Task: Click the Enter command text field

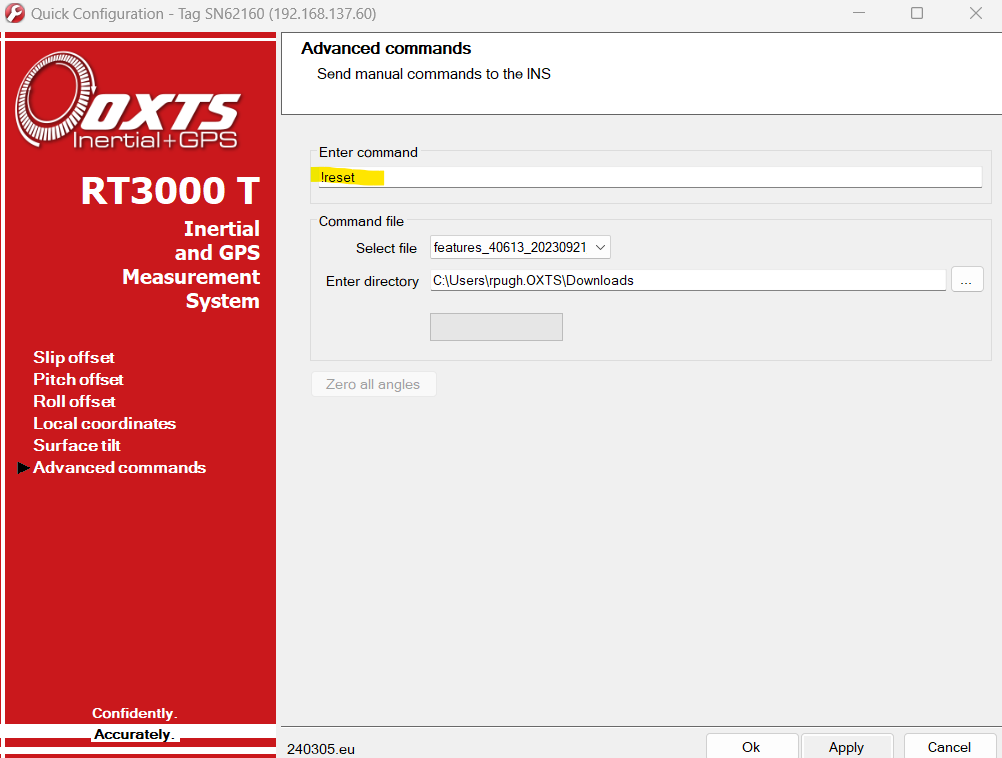Action: point(650,177)
